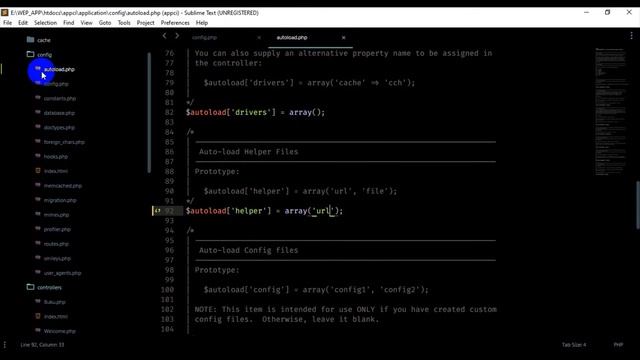Click the config folder icon in sidebar
The height and width of the screenshot is (360, 640).
[30, 54]
